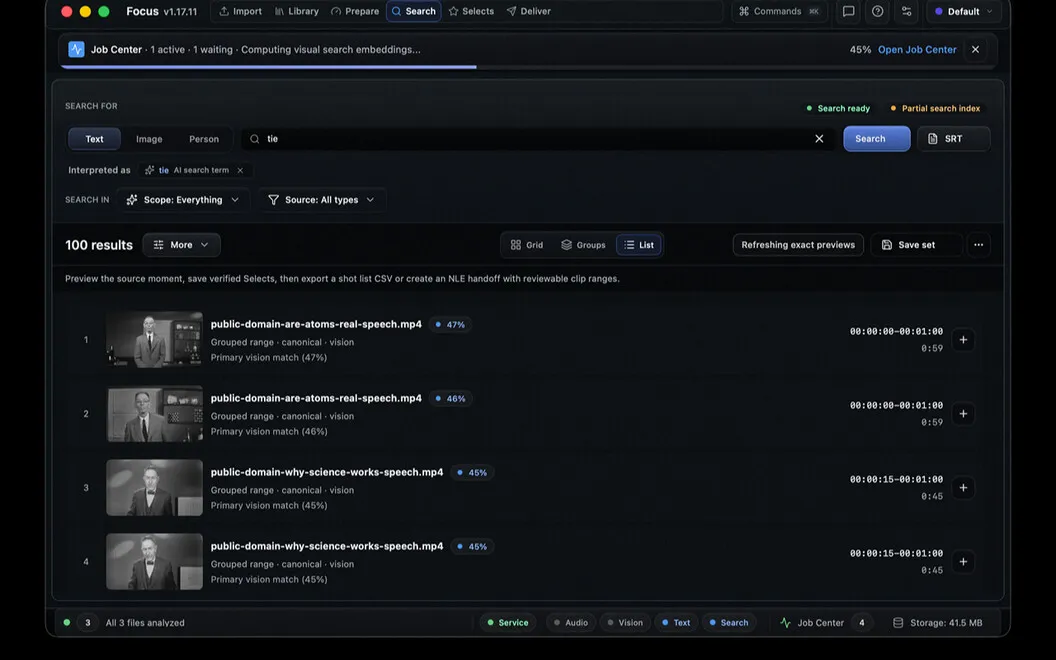Screen dimensions: 1056x660
Task: Open thumbnail of result 4
Action: (154, 562)
